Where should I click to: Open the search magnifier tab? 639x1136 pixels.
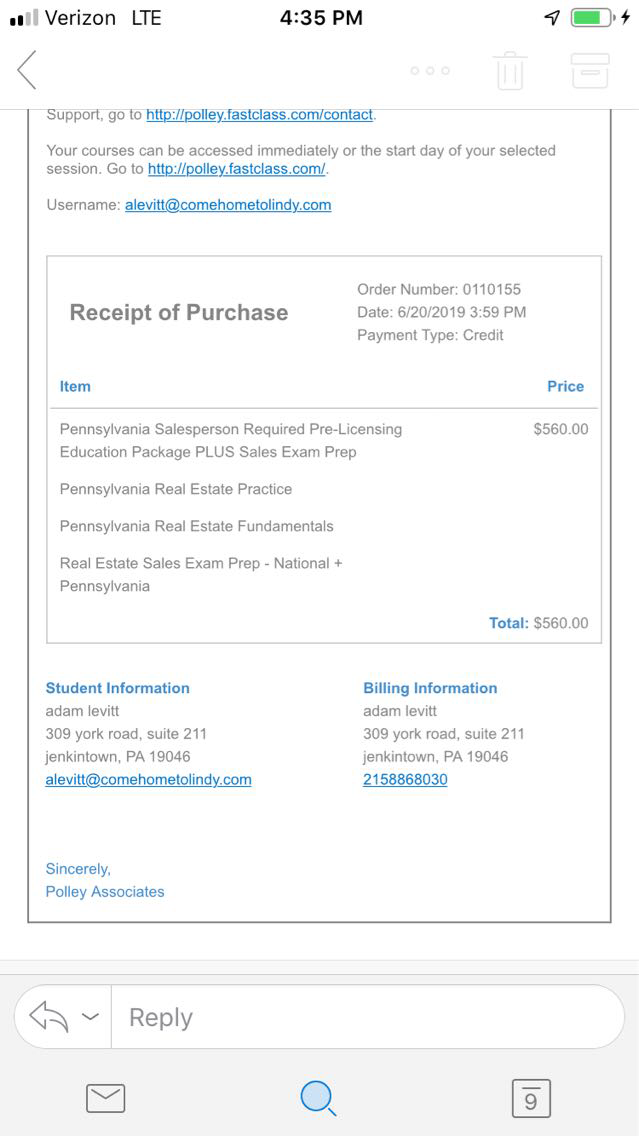(318, 1098)
